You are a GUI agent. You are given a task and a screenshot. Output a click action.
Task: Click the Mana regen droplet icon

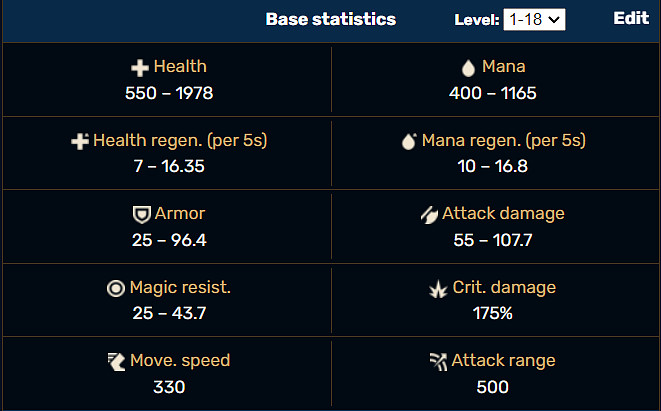point(408,142)
